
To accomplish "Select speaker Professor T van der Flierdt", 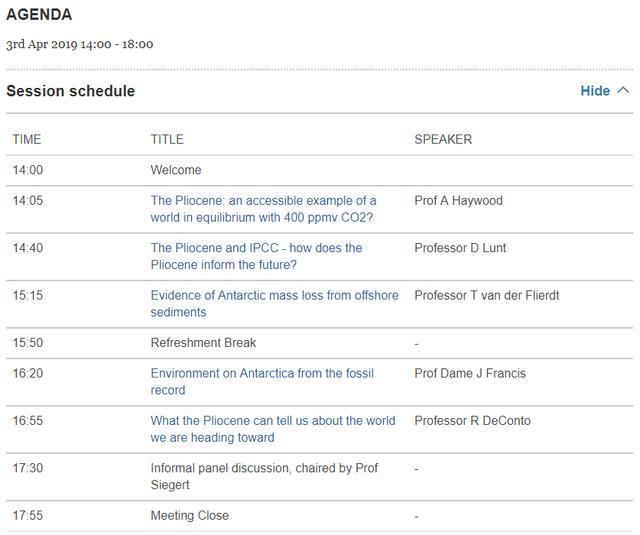I will (x=487, y=295).
